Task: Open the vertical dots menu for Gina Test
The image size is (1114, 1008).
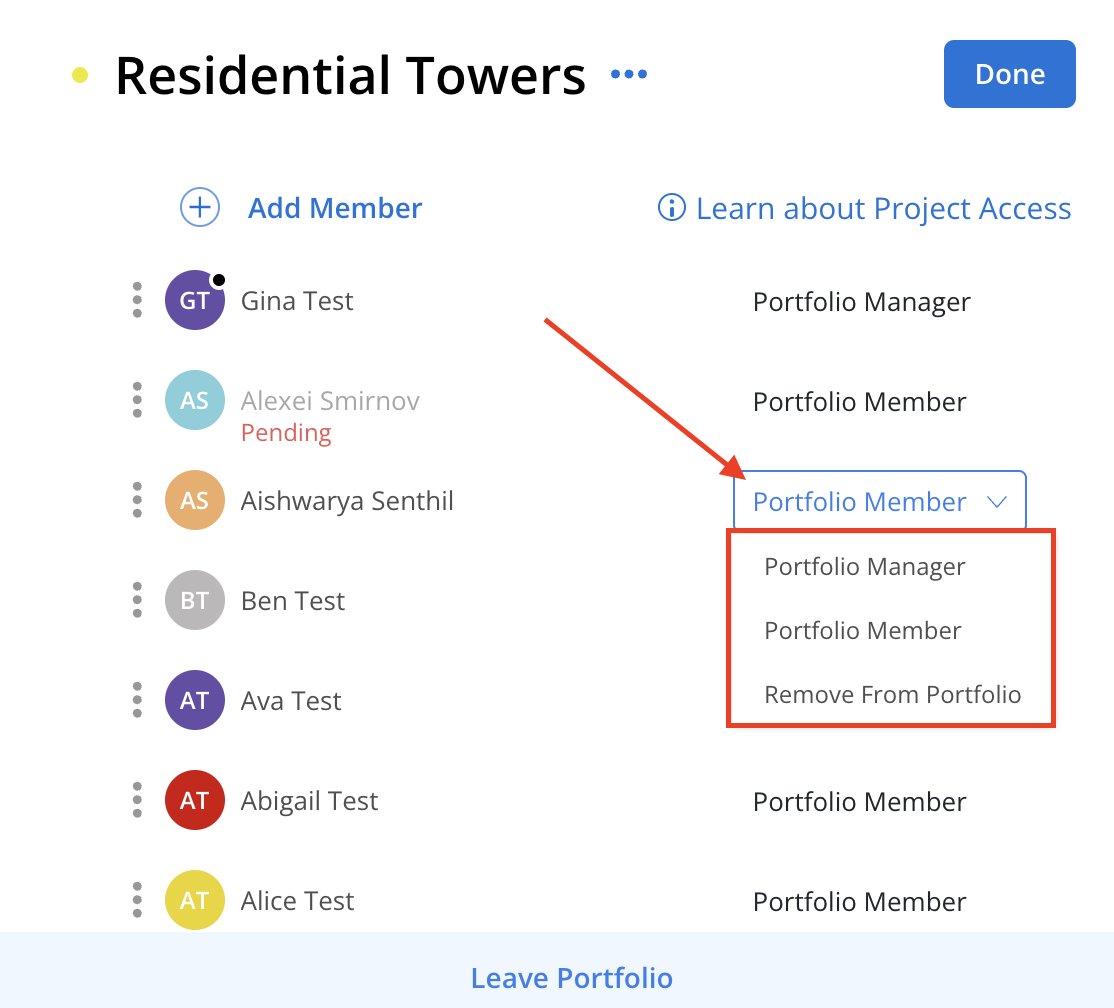Action: pos(137,300)
